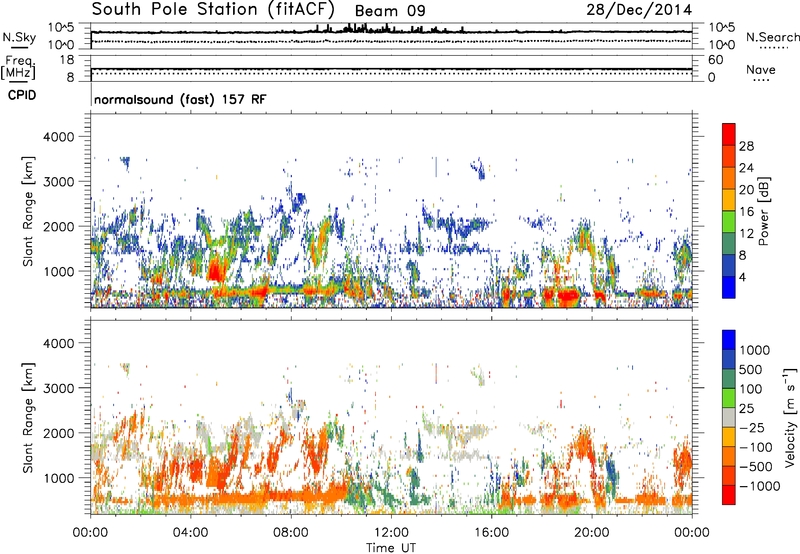Click the velocity panel 'Slant Range [km]' label

click(28, 417)
